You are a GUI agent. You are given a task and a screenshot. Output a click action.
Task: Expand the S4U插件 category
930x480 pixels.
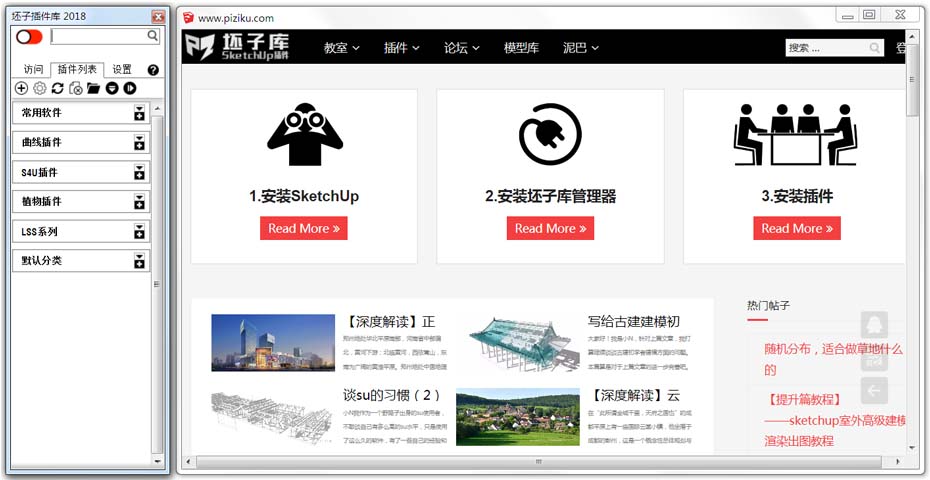(x=140, y=172)
